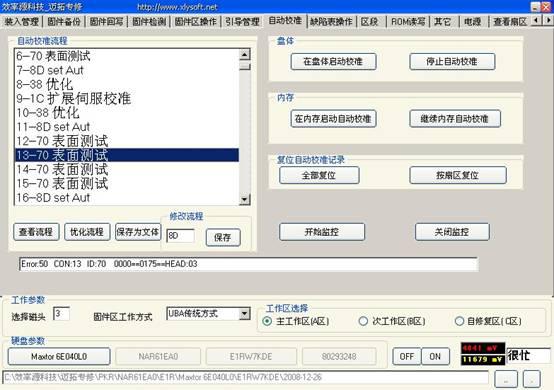Screen dimensions: 554x390
Task: Click second small button beside path field
Action: coord(531,379)
